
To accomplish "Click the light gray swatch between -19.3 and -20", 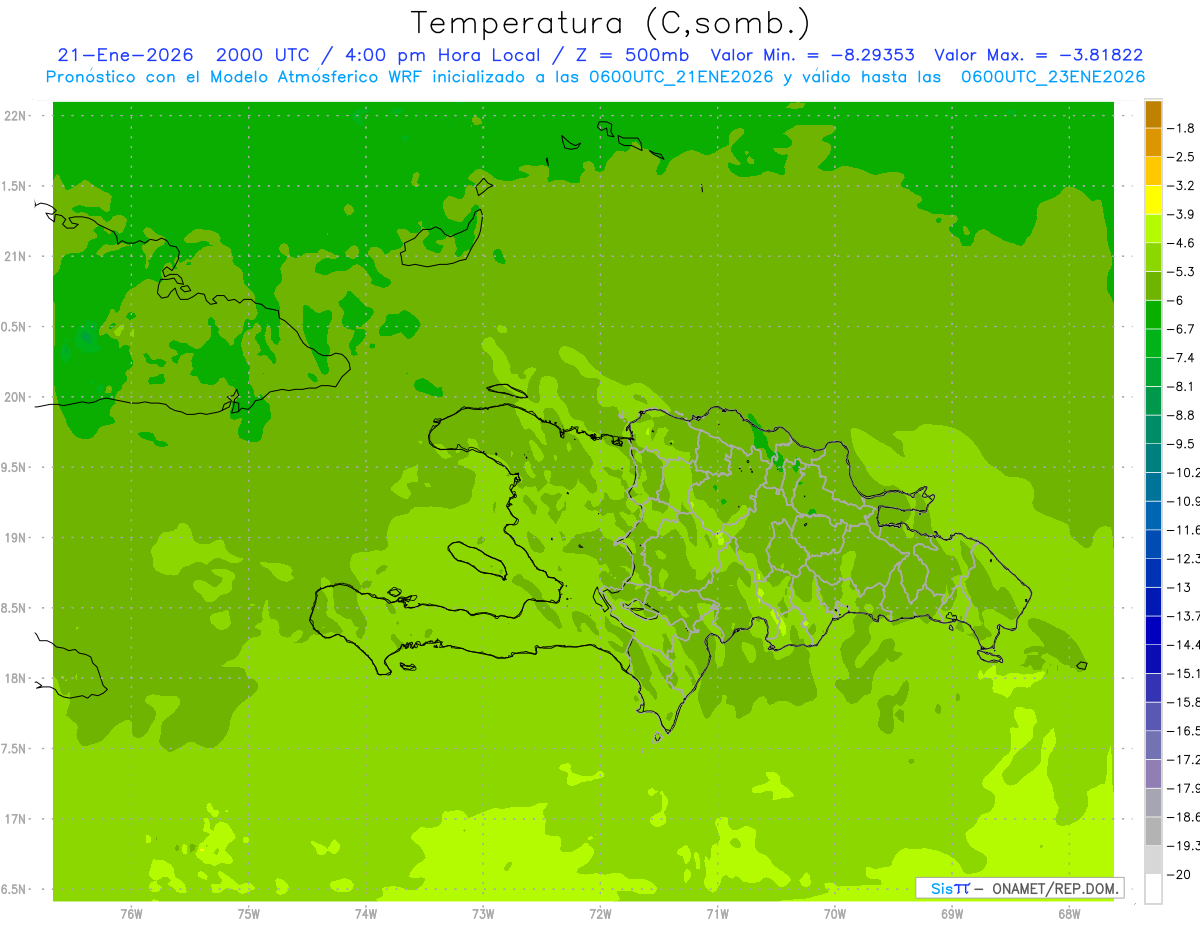I will tap(1153, 860).
